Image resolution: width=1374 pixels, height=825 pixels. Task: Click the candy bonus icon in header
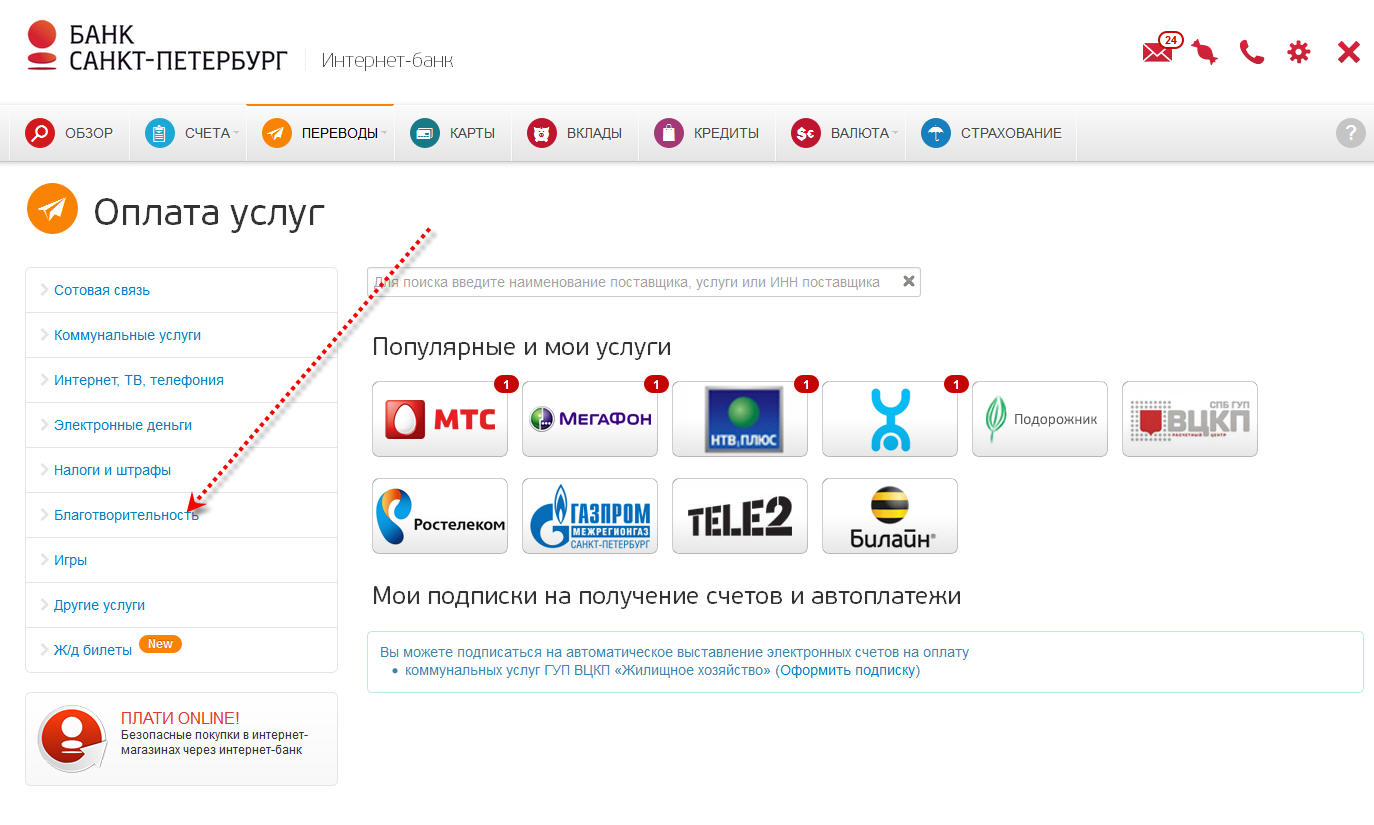(x=1204, y=52)
